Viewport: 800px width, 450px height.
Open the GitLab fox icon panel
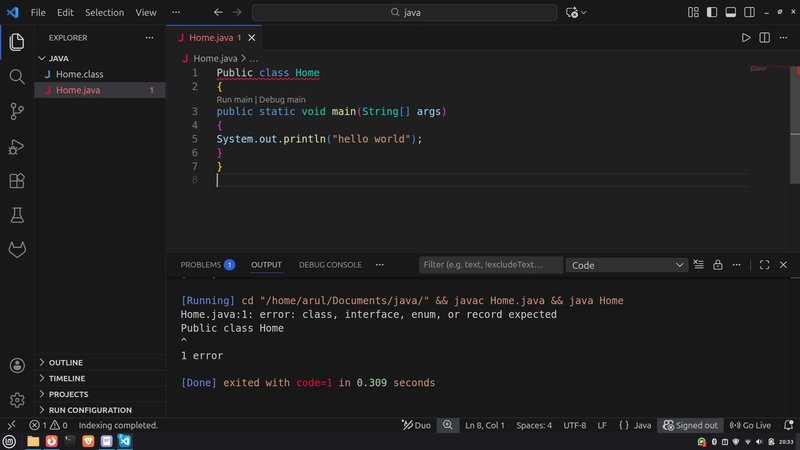click(x=16, y=249)
